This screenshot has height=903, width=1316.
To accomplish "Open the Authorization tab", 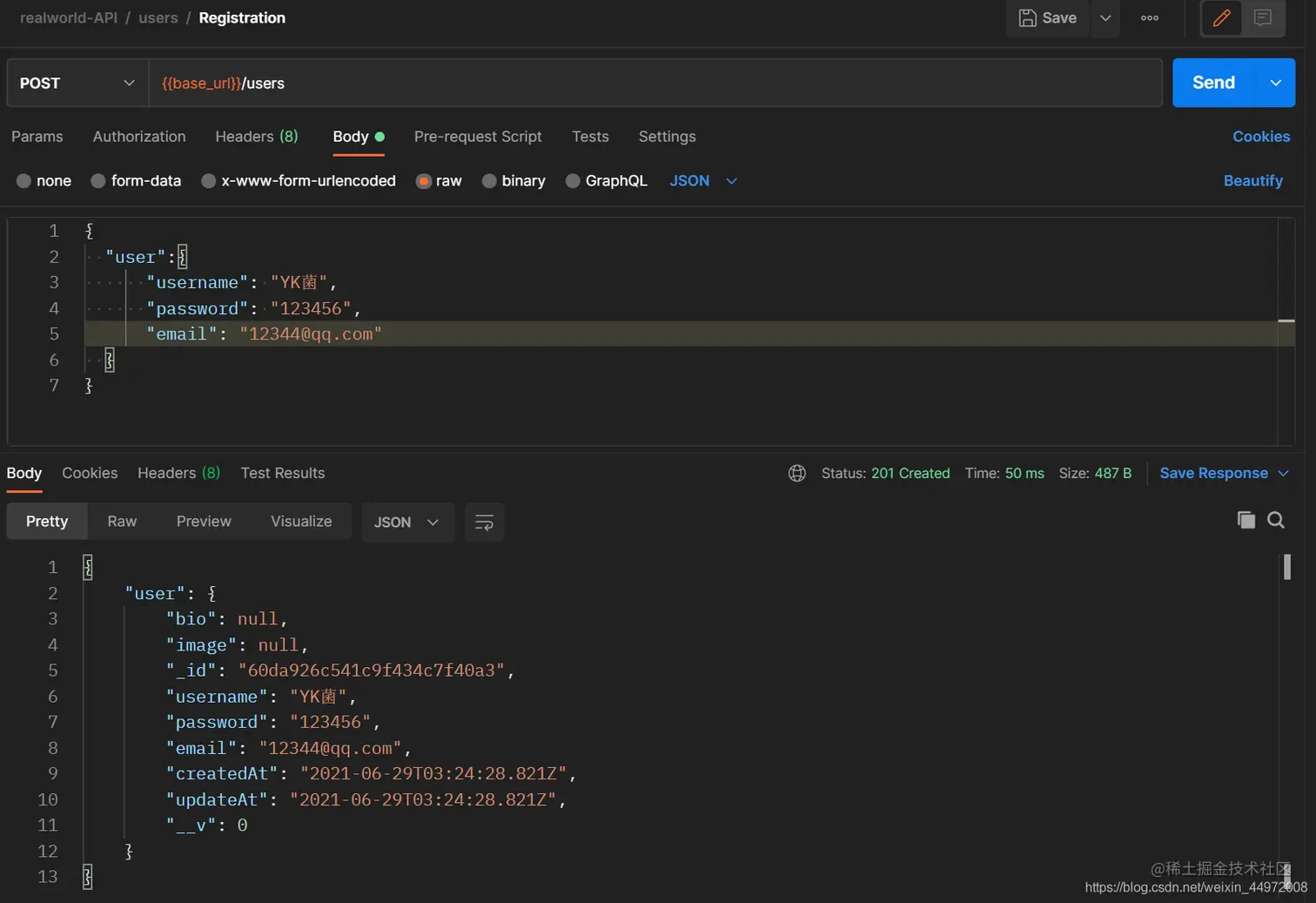I will pyautogui.click(x=139, y=137).
